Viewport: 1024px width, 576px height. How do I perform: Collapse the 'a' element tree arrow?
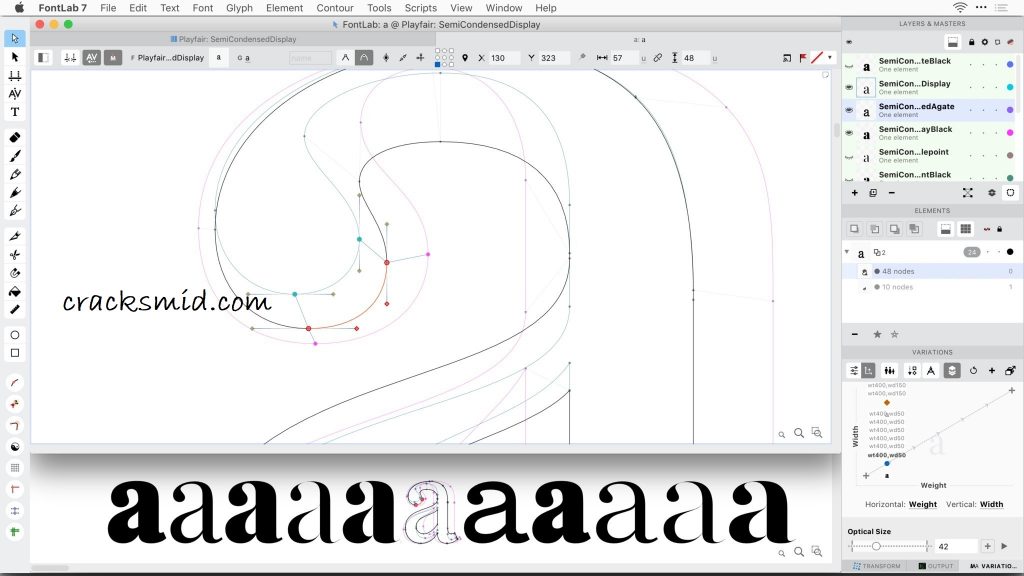(x=847, y=251)
